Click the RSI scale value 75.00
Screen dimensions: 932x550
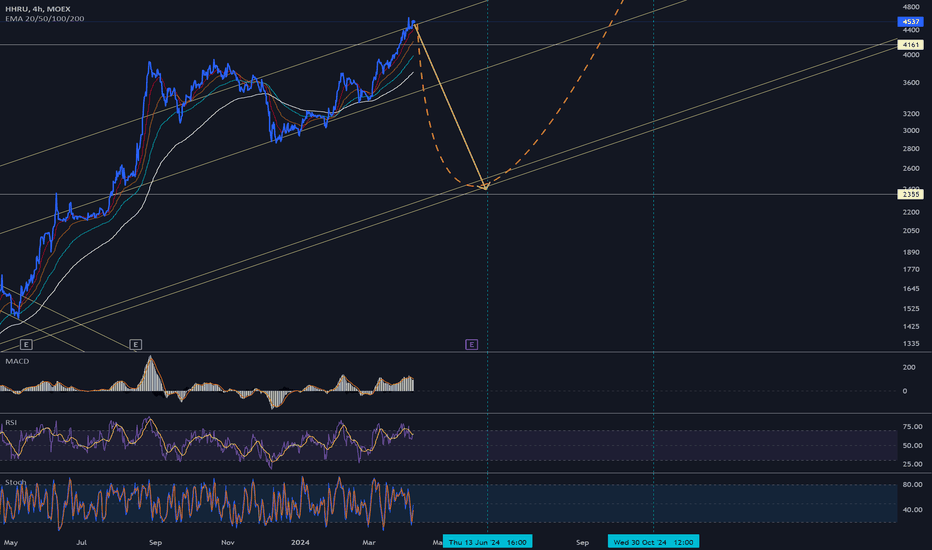pyautogui.click(x=912, y=427)
